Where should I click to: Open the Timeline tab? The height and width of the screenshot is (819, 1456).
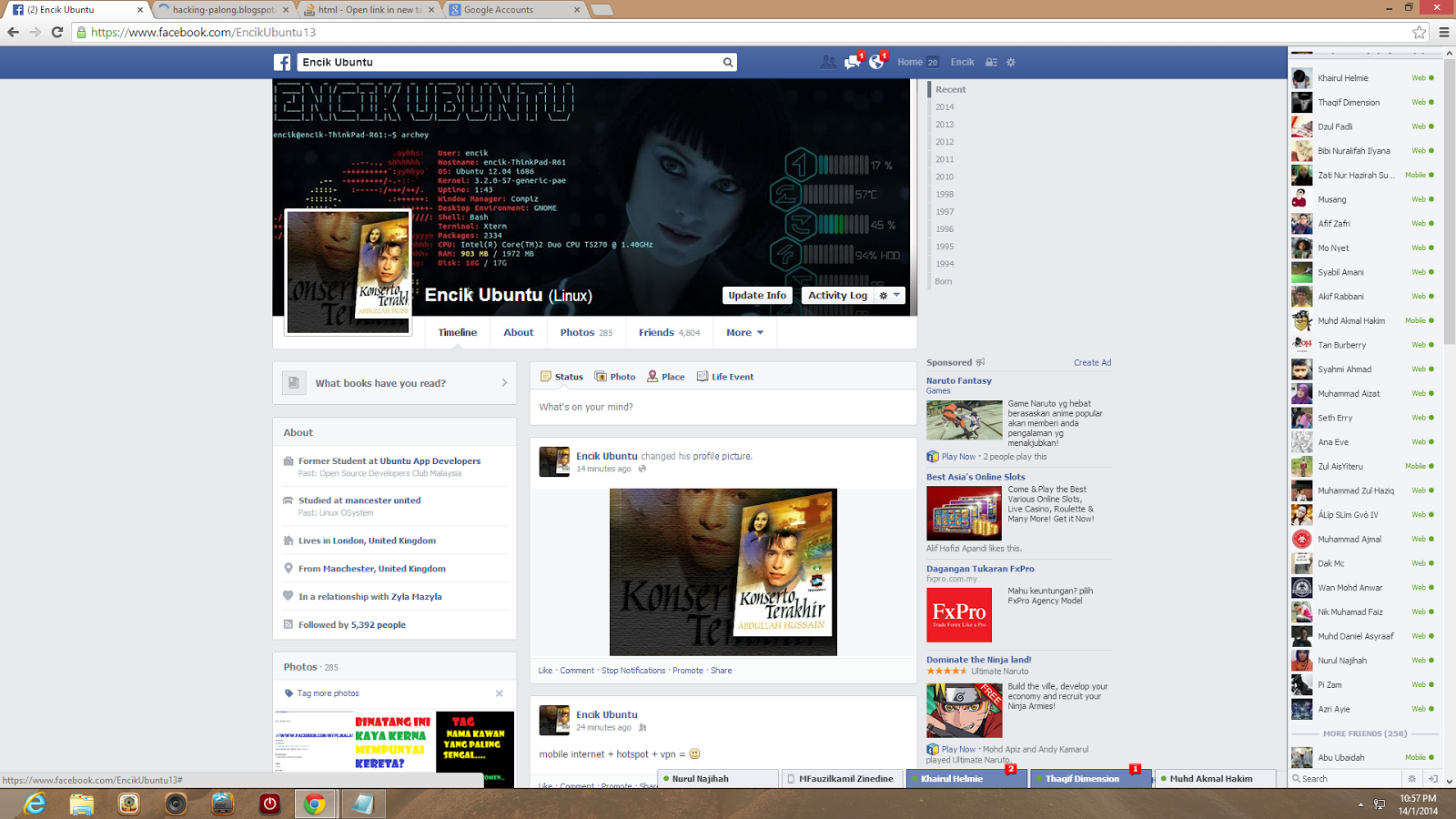458,333
